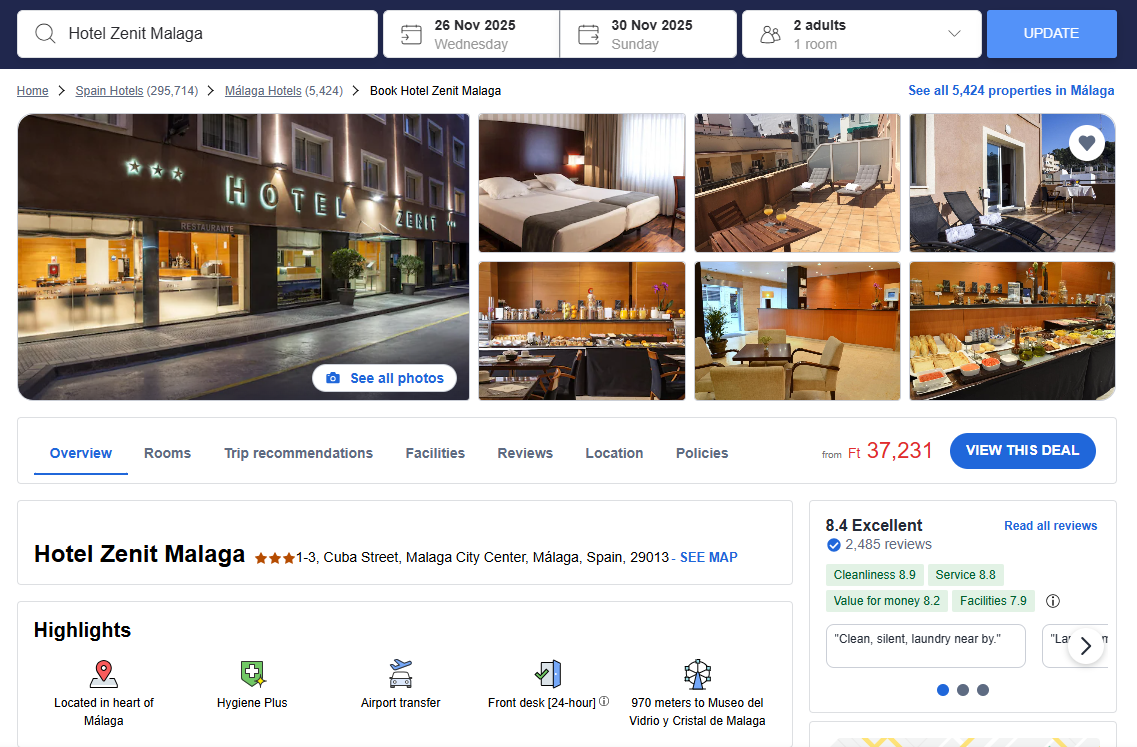Click the Facilities 7.9 score tag
Viewport: 1137px width, 747px height.
(x=993, y=601)
